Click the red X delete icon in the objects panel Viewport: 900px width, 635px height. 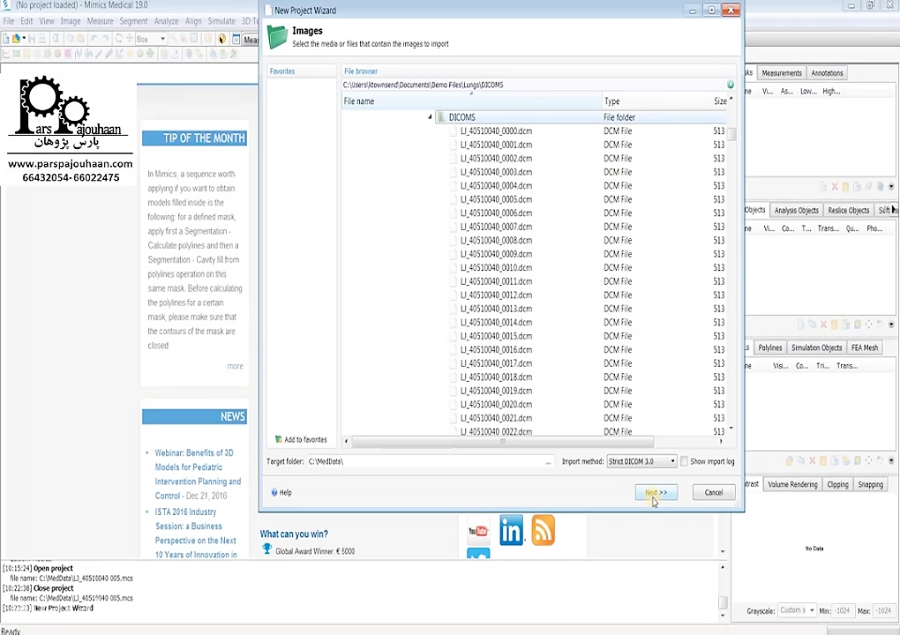[835, 186]
